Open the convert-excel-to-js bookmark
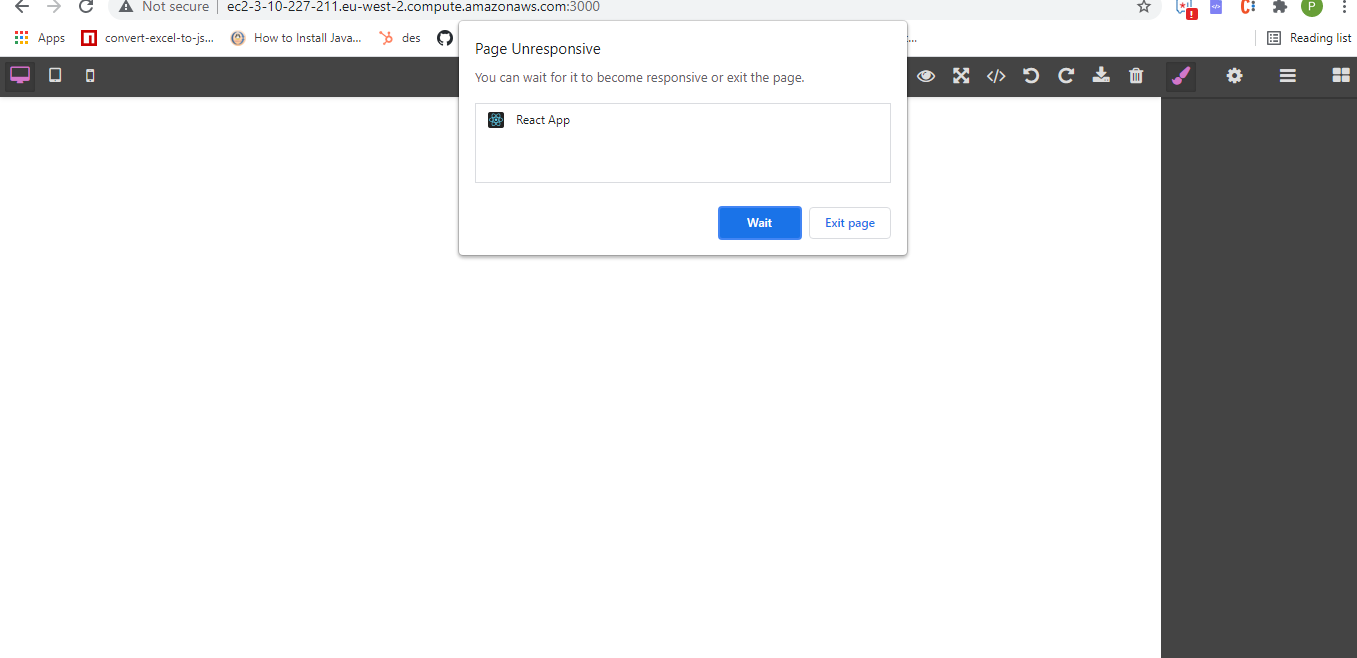Screen dimensions: 1357x658 coord(148,38)
